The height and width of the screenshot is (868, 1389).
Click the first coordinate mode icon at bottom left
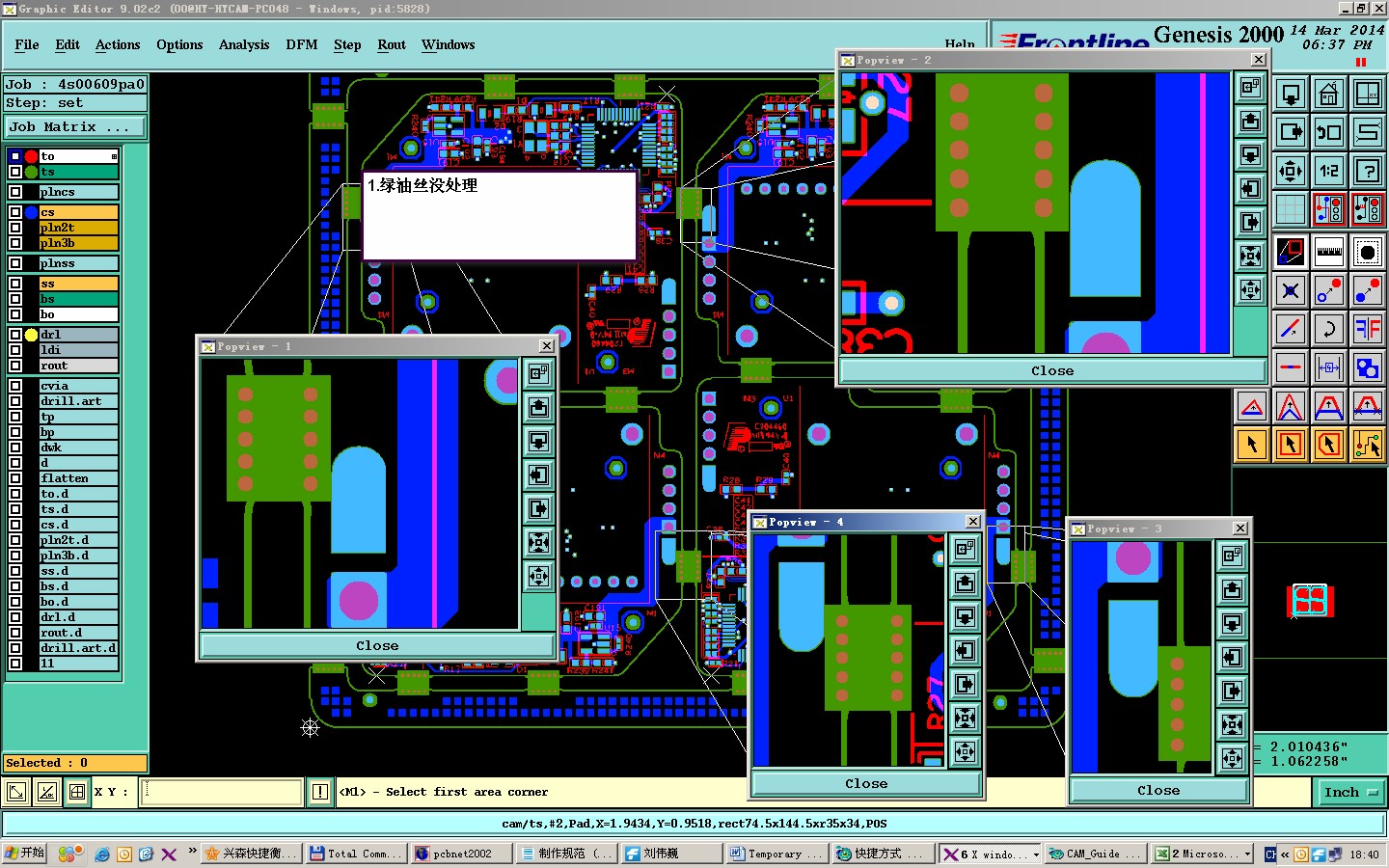[16, 792]
